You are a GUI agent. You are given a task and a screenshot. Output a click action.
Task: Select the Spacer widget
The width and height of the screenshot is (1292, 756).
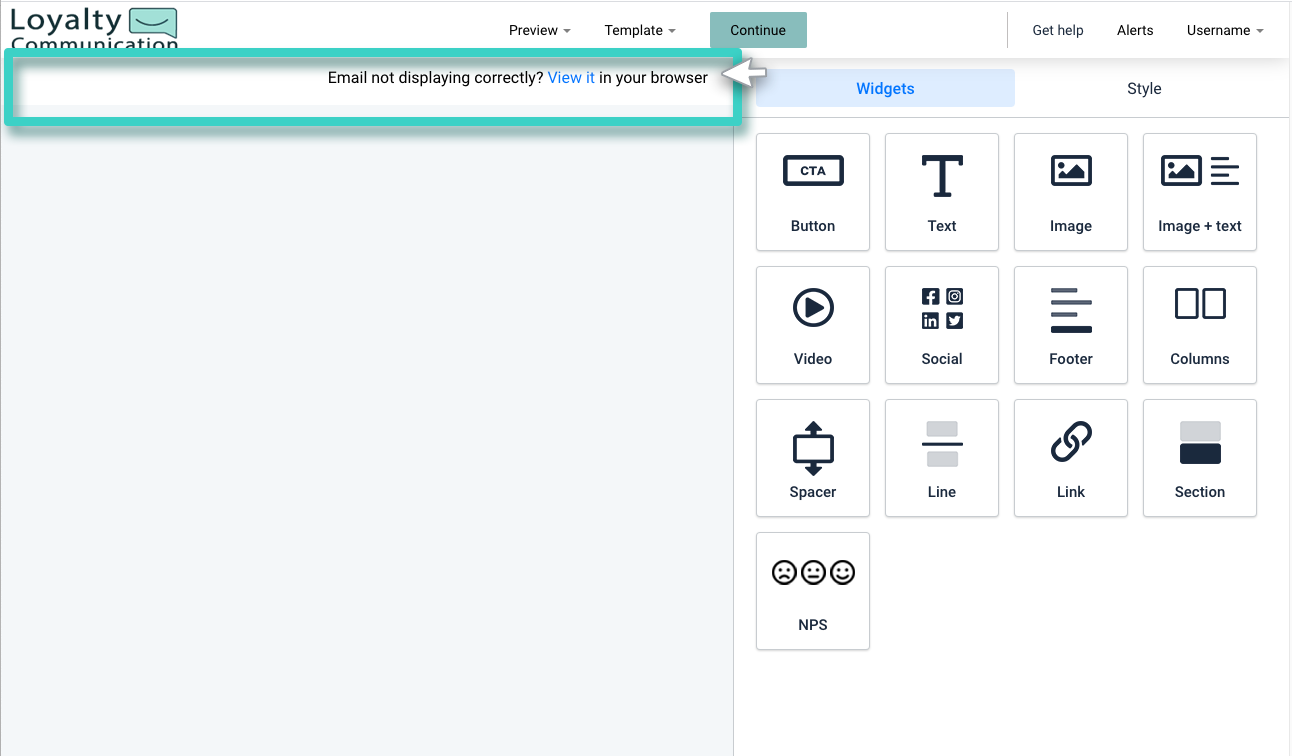[x=813, y=458]
